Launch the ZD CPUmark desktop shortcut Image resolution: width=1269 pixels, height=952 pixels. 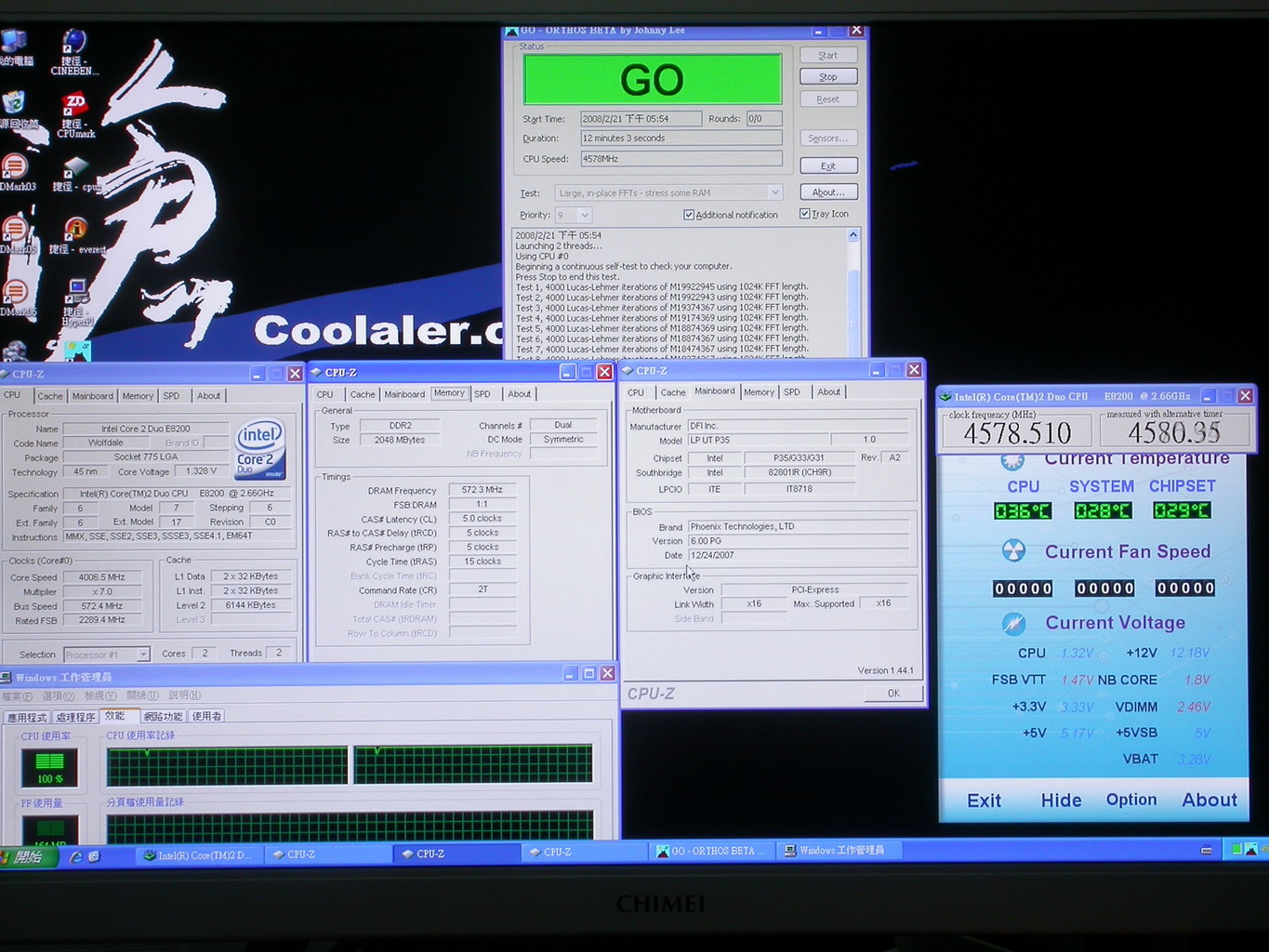74,104
